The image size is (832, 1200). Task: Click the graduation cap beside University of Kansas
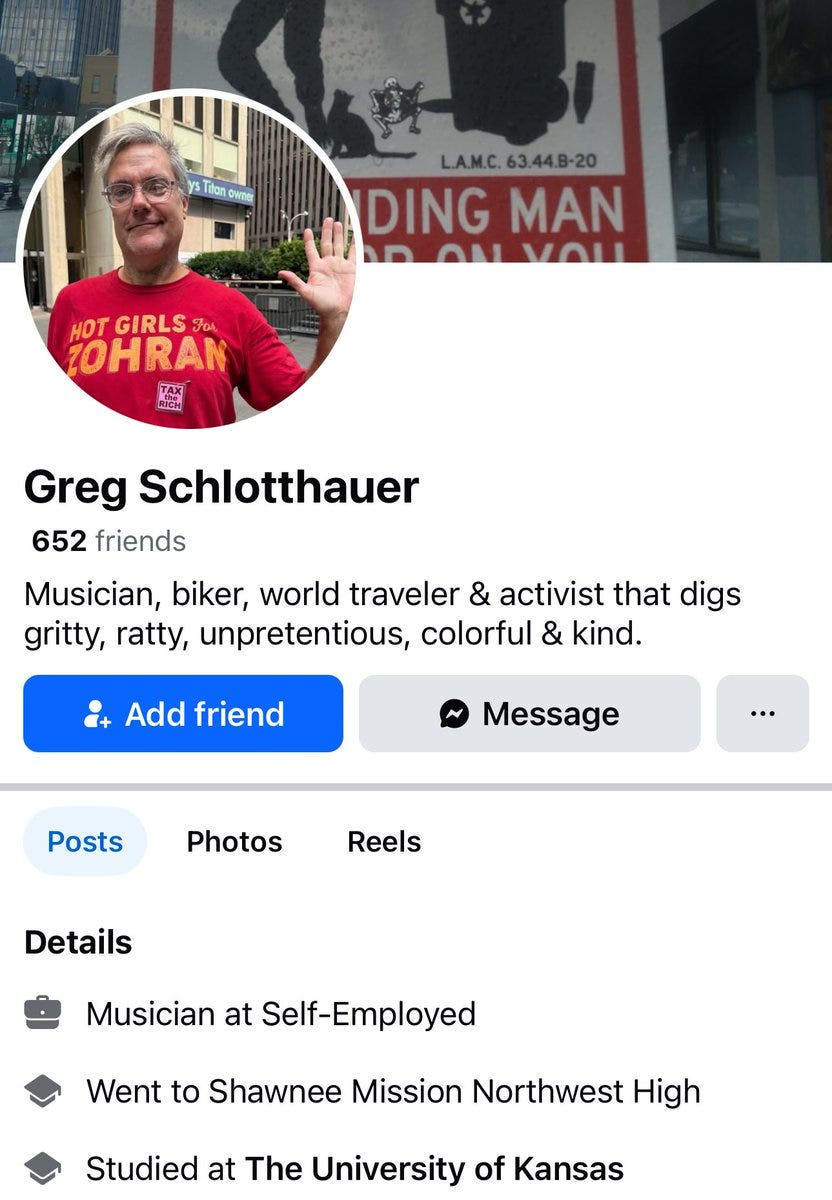point(42,1168)
